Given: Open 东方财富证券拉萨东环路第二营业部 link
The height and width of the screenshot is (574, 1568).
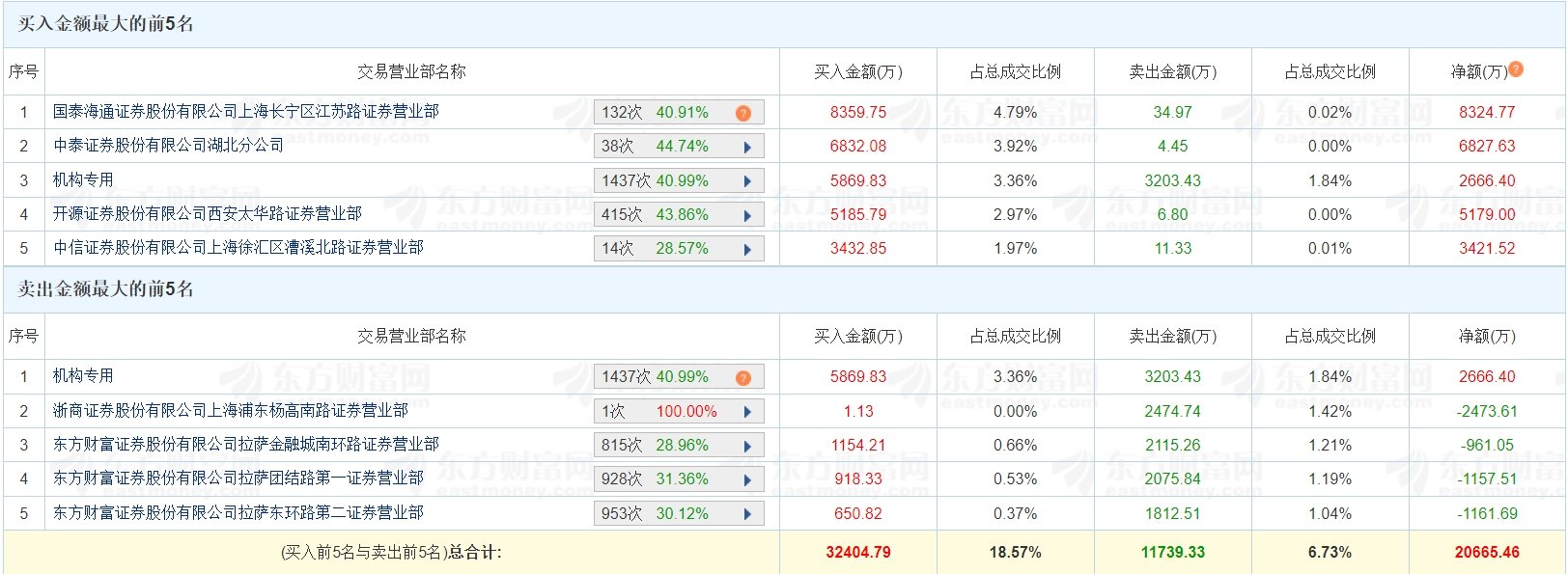Looking at the screenshot, I should tap(238, 512).
